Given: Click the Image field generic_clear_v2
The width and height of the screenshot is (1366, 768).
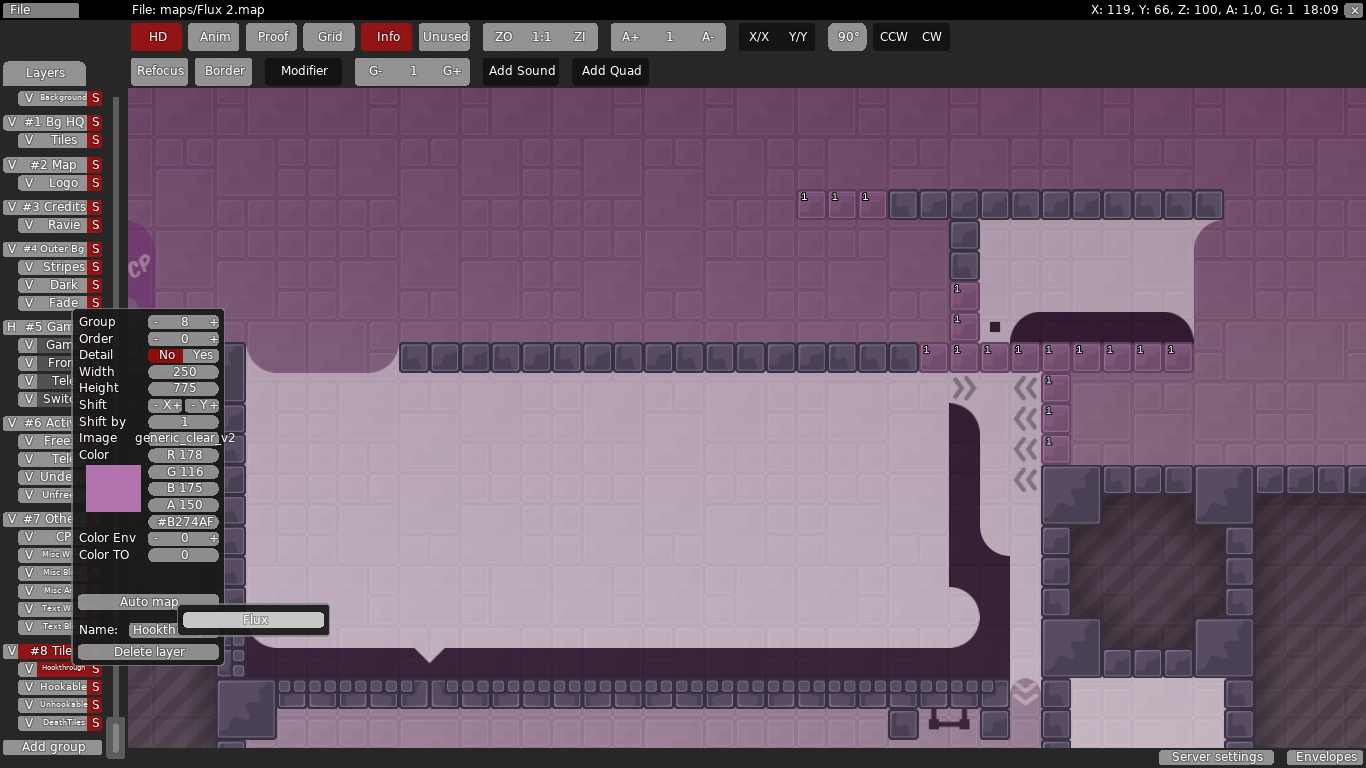Looking at the screenshot, I should click(x=184, y=438).
